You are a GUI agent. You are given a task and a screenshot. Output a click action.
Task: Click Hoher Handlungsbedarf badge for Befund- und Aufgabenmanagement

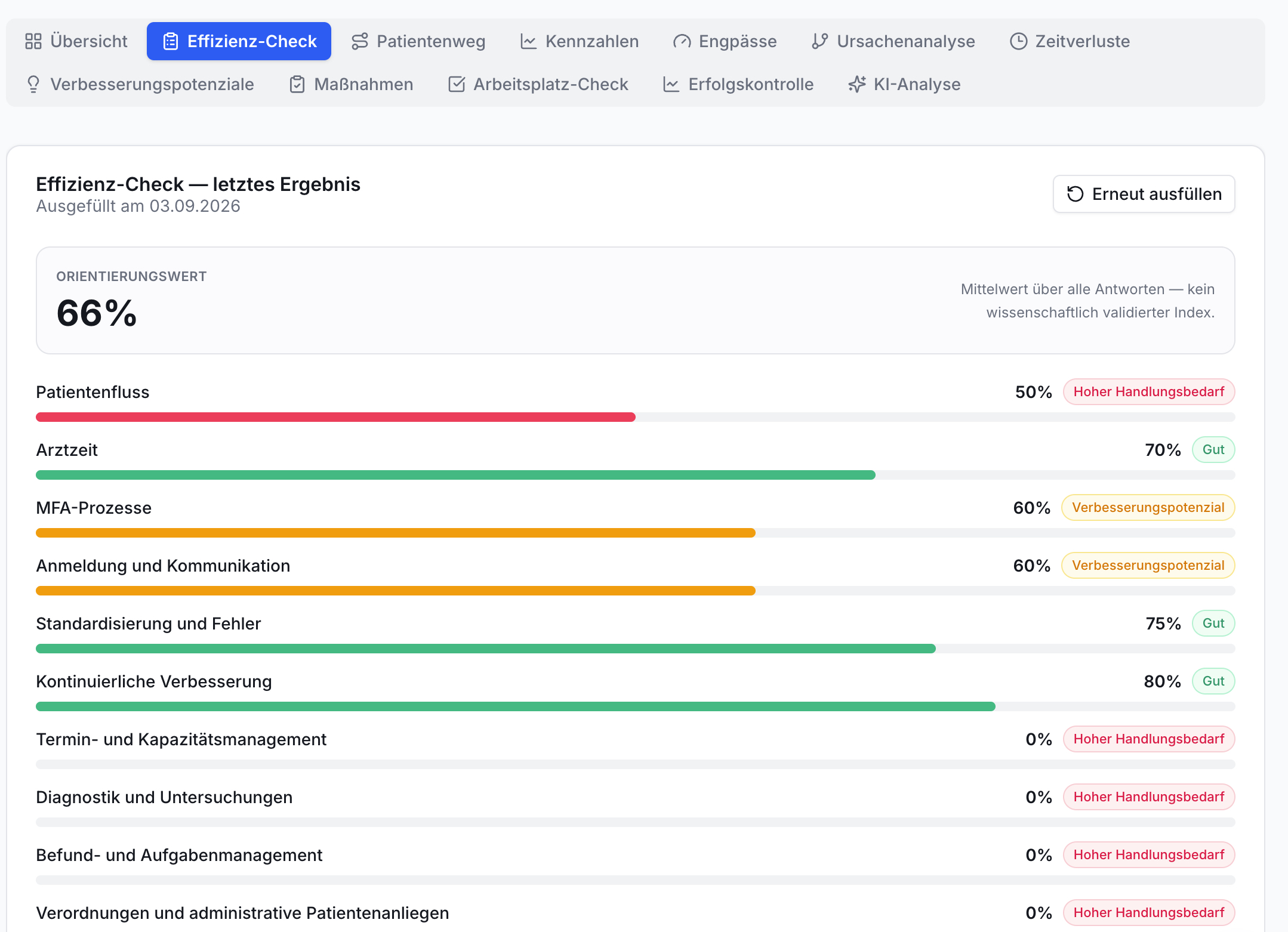(1149, 854)
